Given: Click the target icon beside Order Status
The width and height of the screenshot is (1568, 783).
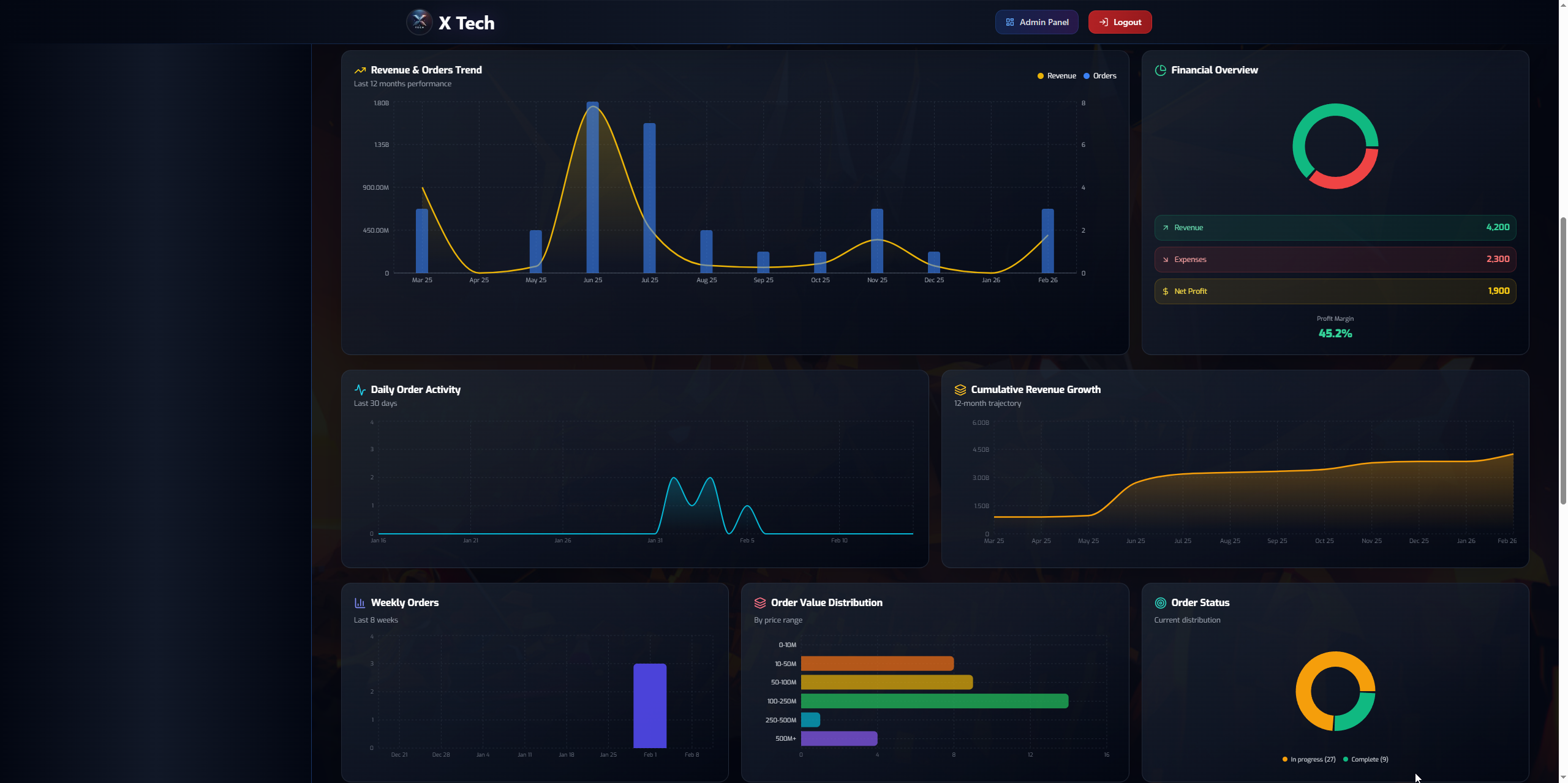Looking at the screenshot, I should (1160, 603).
